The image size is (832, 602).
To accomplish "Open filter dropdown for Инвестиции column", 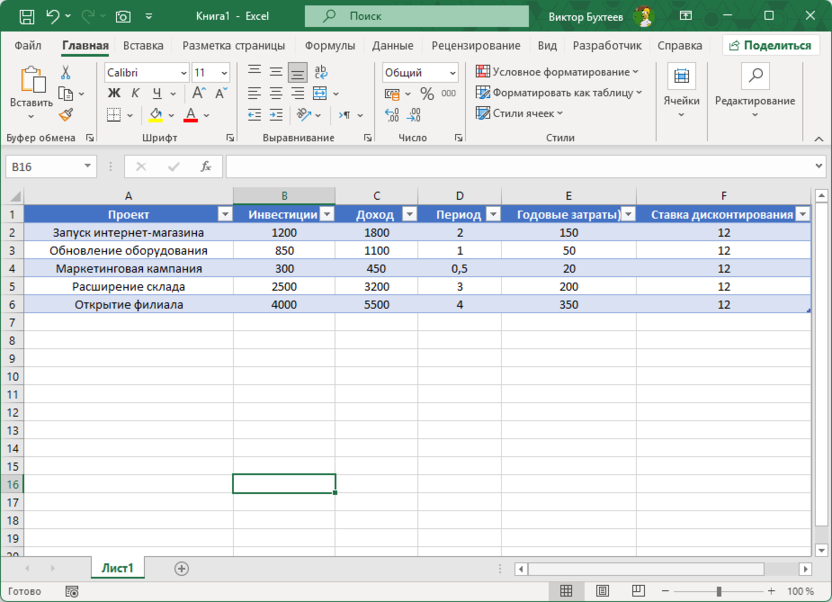I will click(x=326, y=214).
